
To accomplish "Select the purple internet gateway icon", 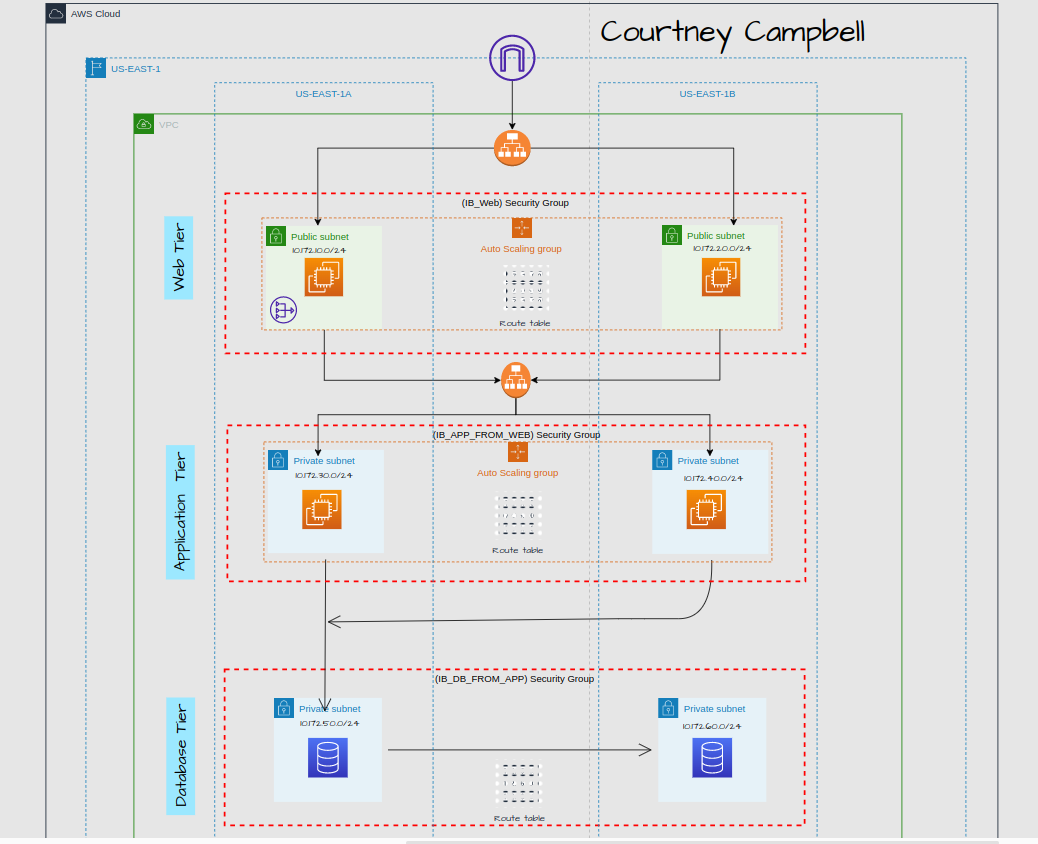I will click(512, 58).
